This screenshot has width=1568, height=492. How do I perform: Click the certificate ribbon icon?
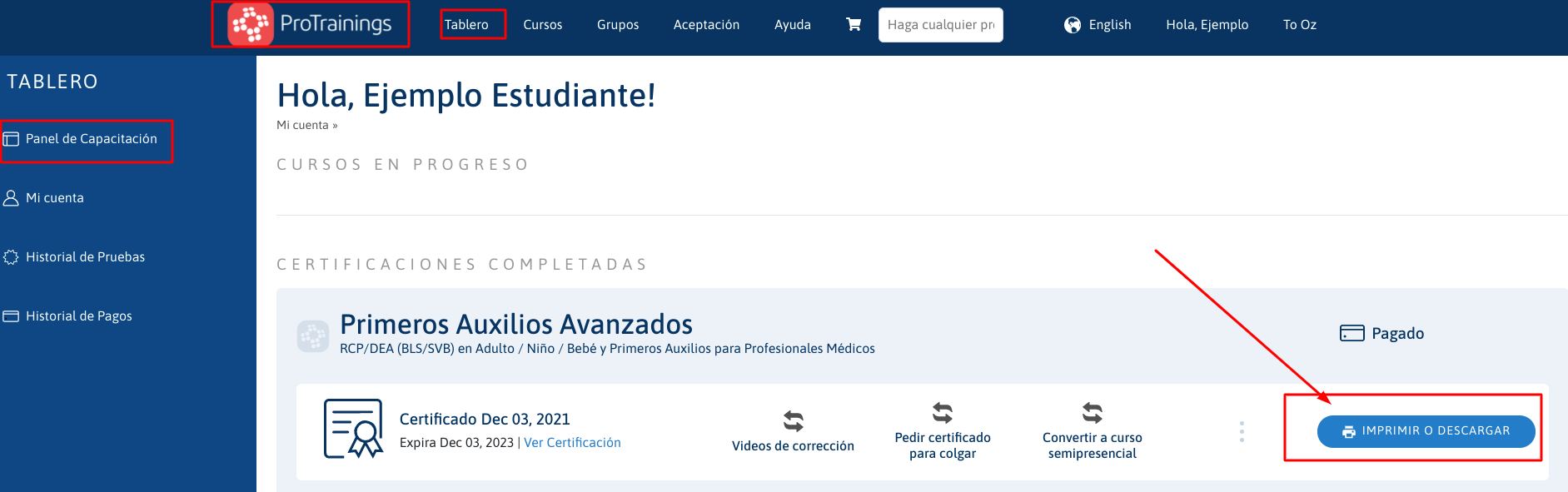pyautogui.click(x=353, y=429)
